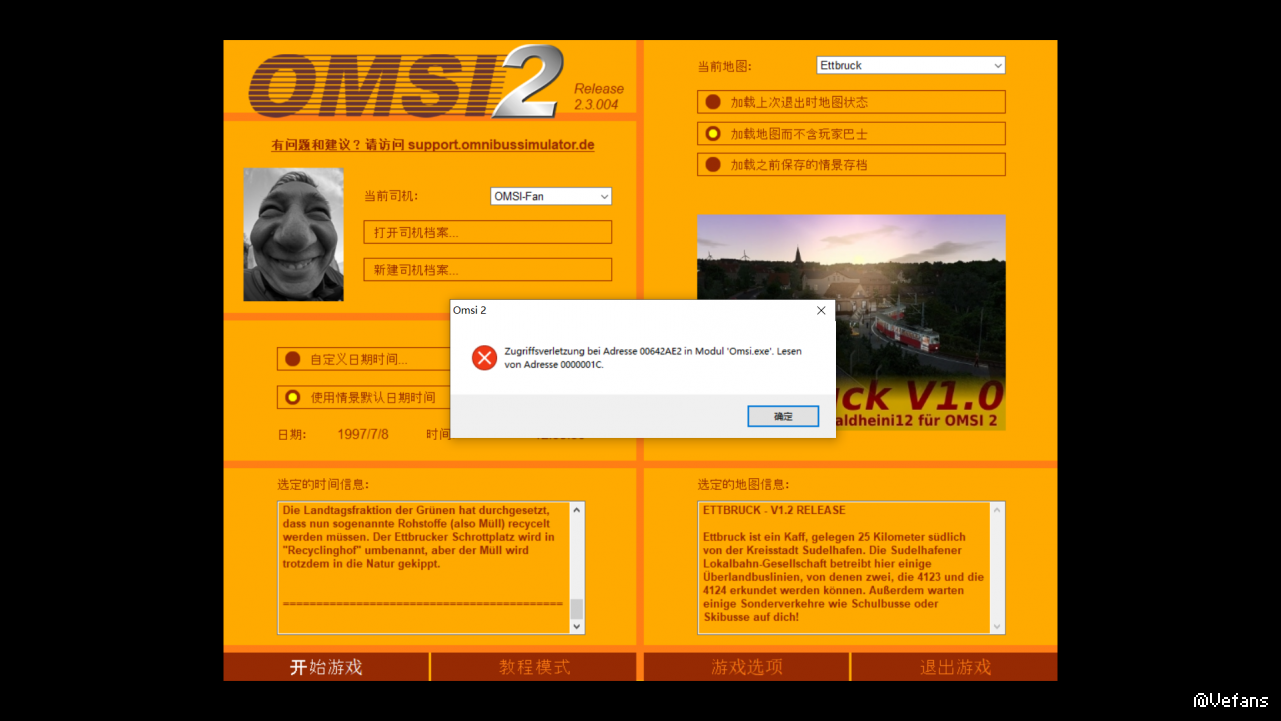Click scroll-up arrow in time info box
Image resolution: width=1281 pixels, height=721 pixels.
(x=576, y=510)
